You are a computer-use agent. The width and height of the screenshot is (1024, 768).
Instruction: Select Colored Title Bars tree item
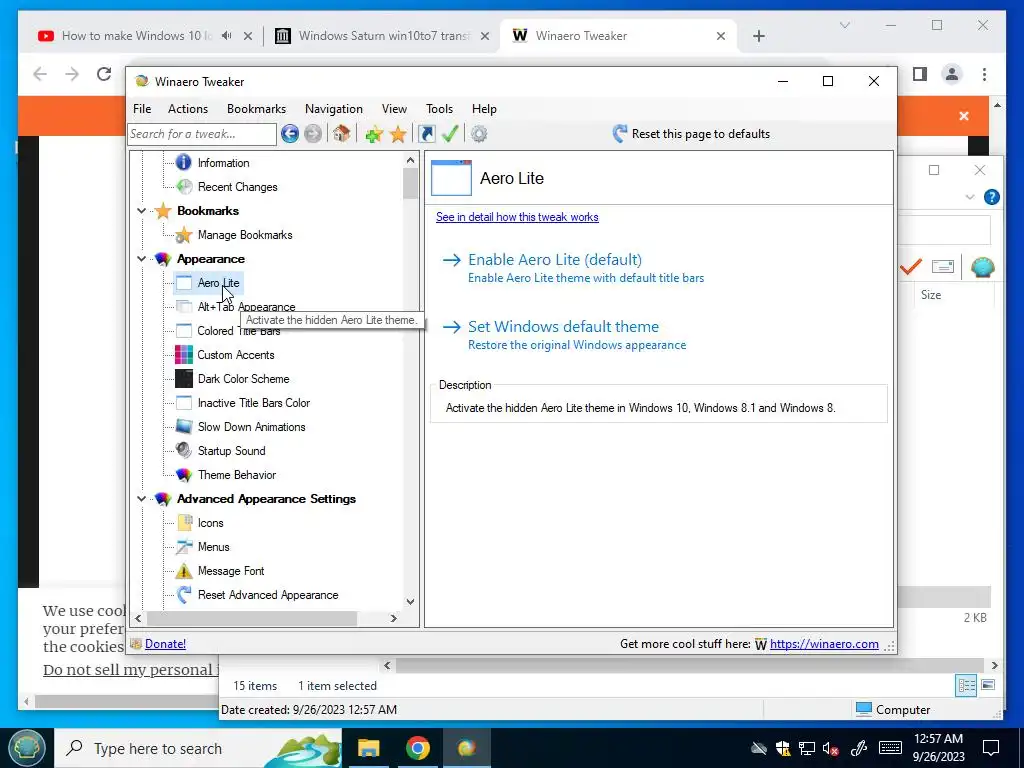coord(238,330)
